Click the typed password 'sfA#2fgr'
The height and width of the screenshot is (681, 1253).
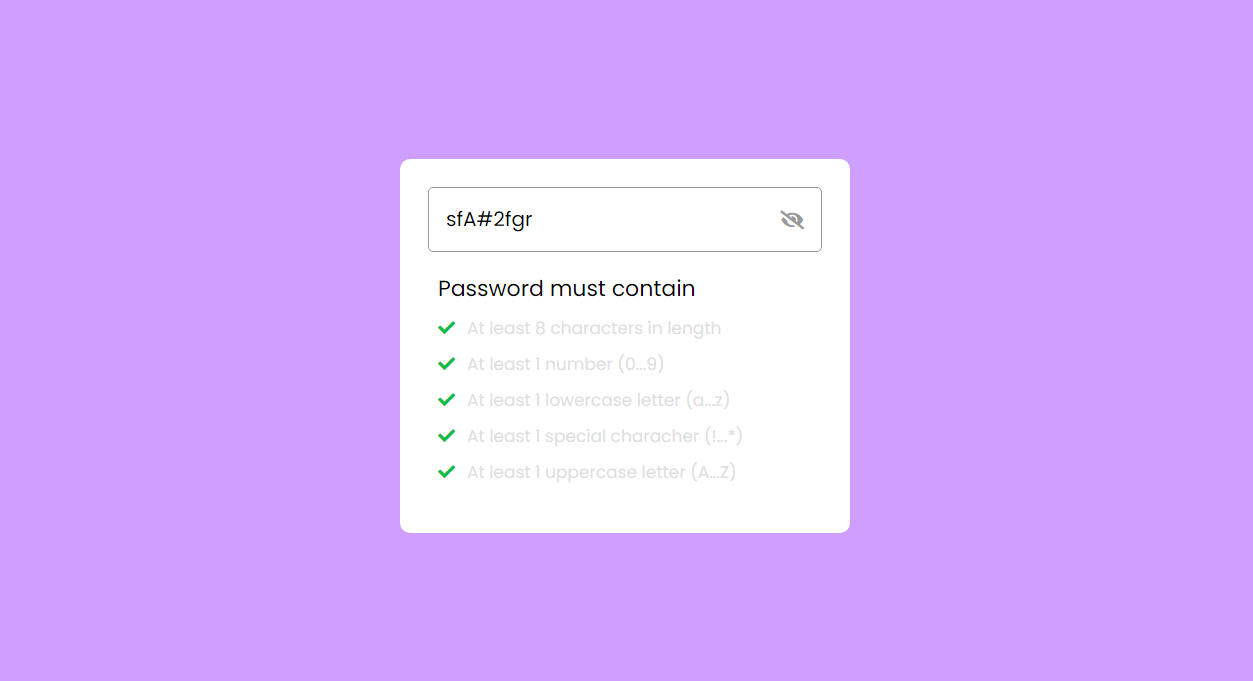[489, 219]
